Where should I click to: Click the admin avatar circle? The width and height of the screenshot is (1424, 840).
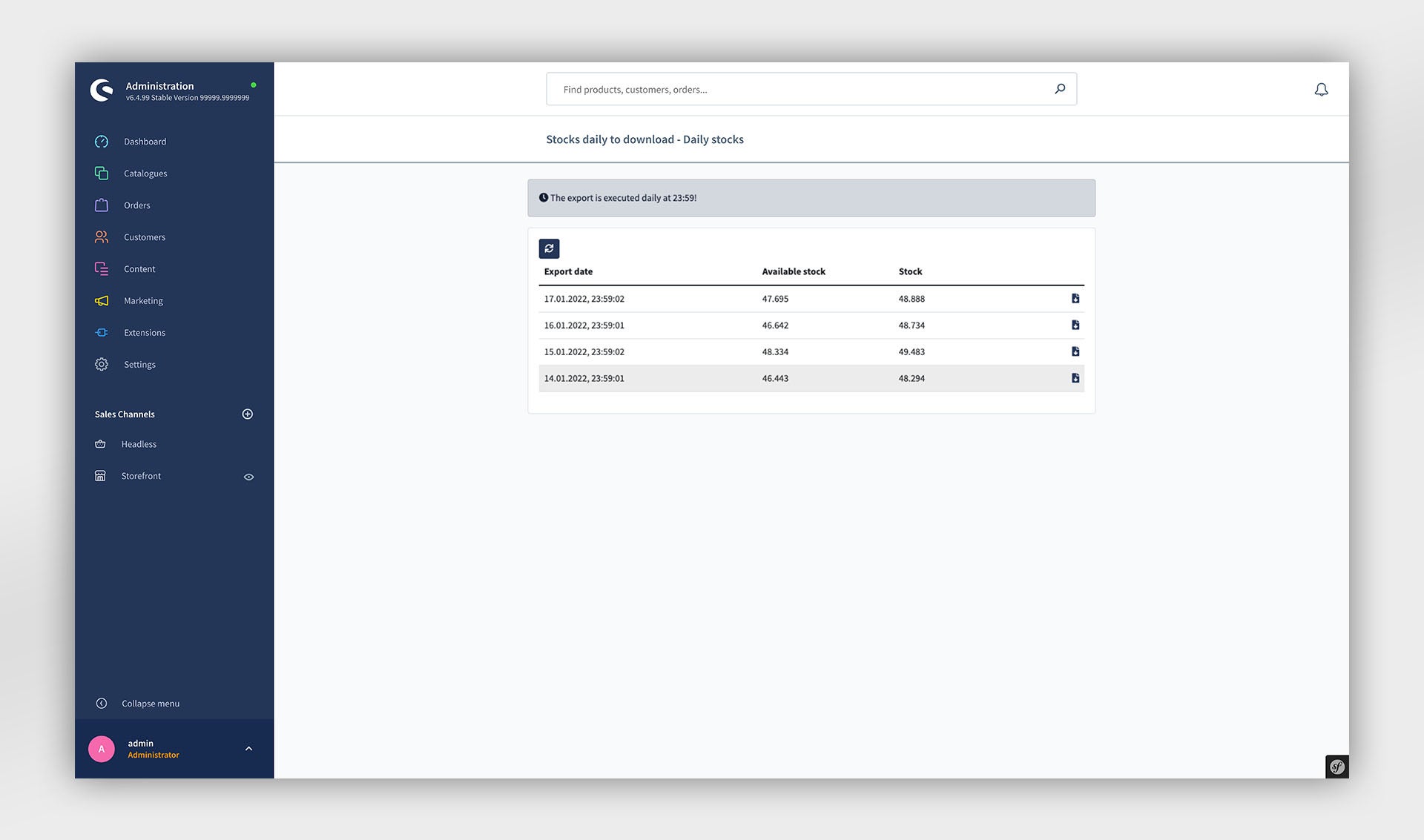[x=102, y=749]
